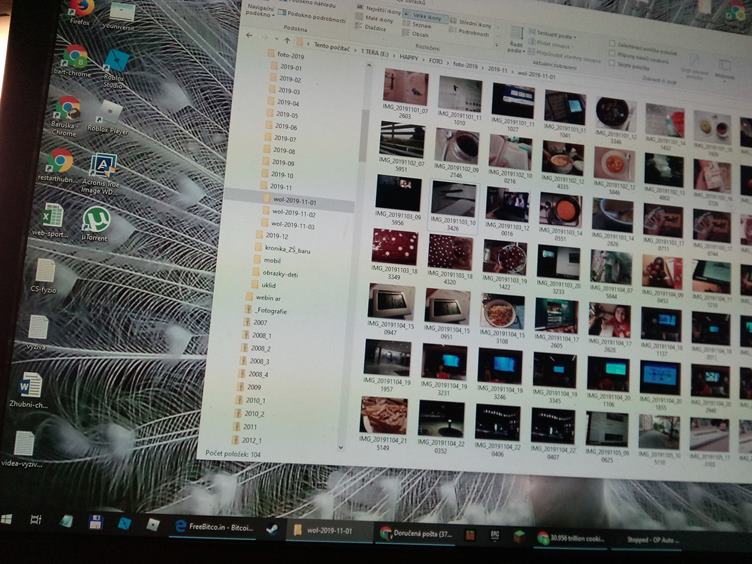Screen dimensions: 752x564
Task: Open the Firefox desktop shortcut
Action: [x=82, y=11]
